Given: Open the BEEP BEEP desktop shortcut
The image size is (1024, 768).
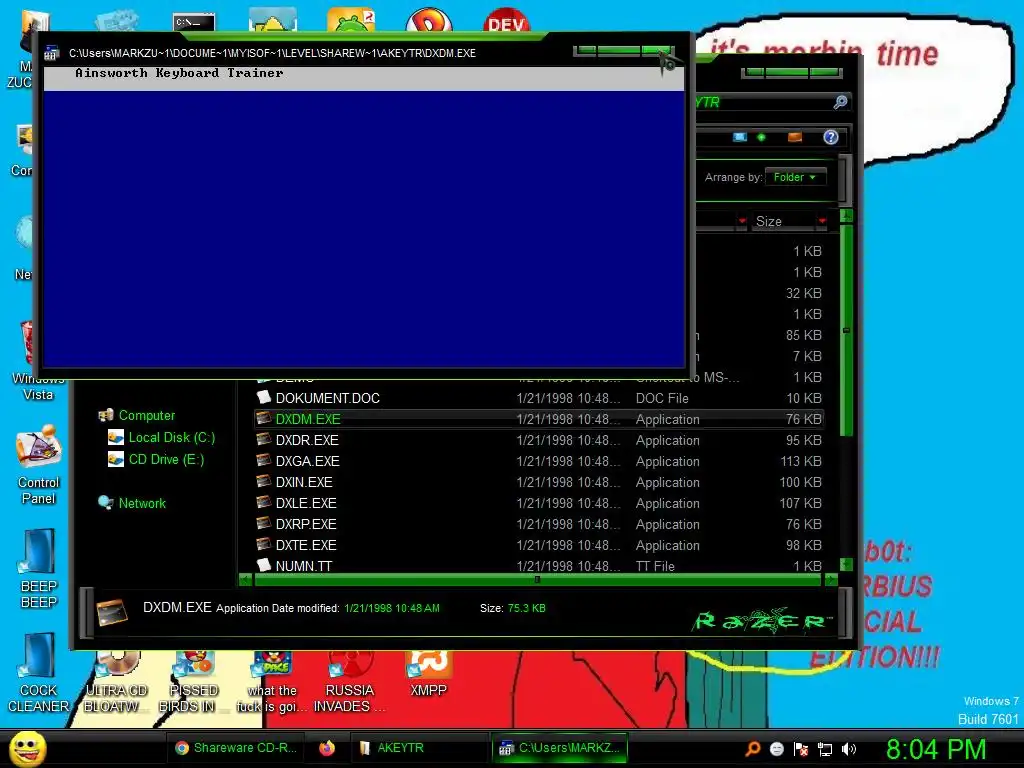Looking at the screenshot, I should pyautogui.click(x=39, y=569).
